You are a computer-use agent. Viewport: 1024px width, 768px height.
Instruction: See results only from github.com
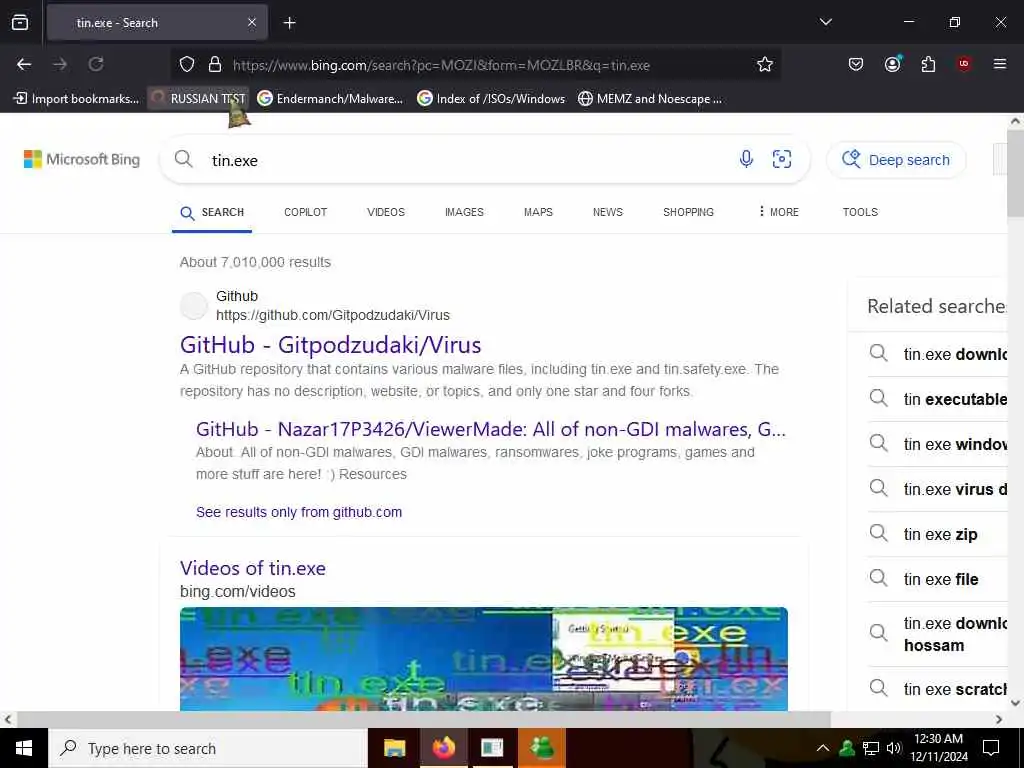pos(299,512)
